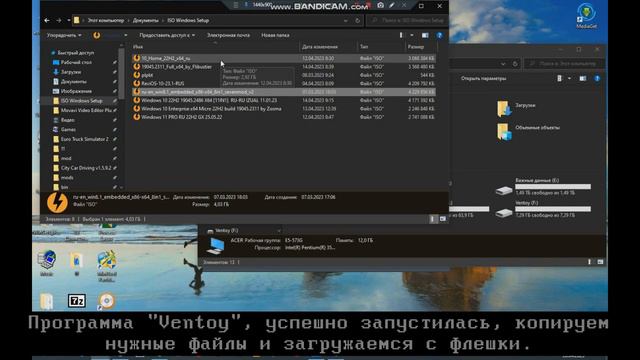
Task: Click the Ventoy (F:) drive capacity bar
Action: pyautogui.click(x=553, y=209)
